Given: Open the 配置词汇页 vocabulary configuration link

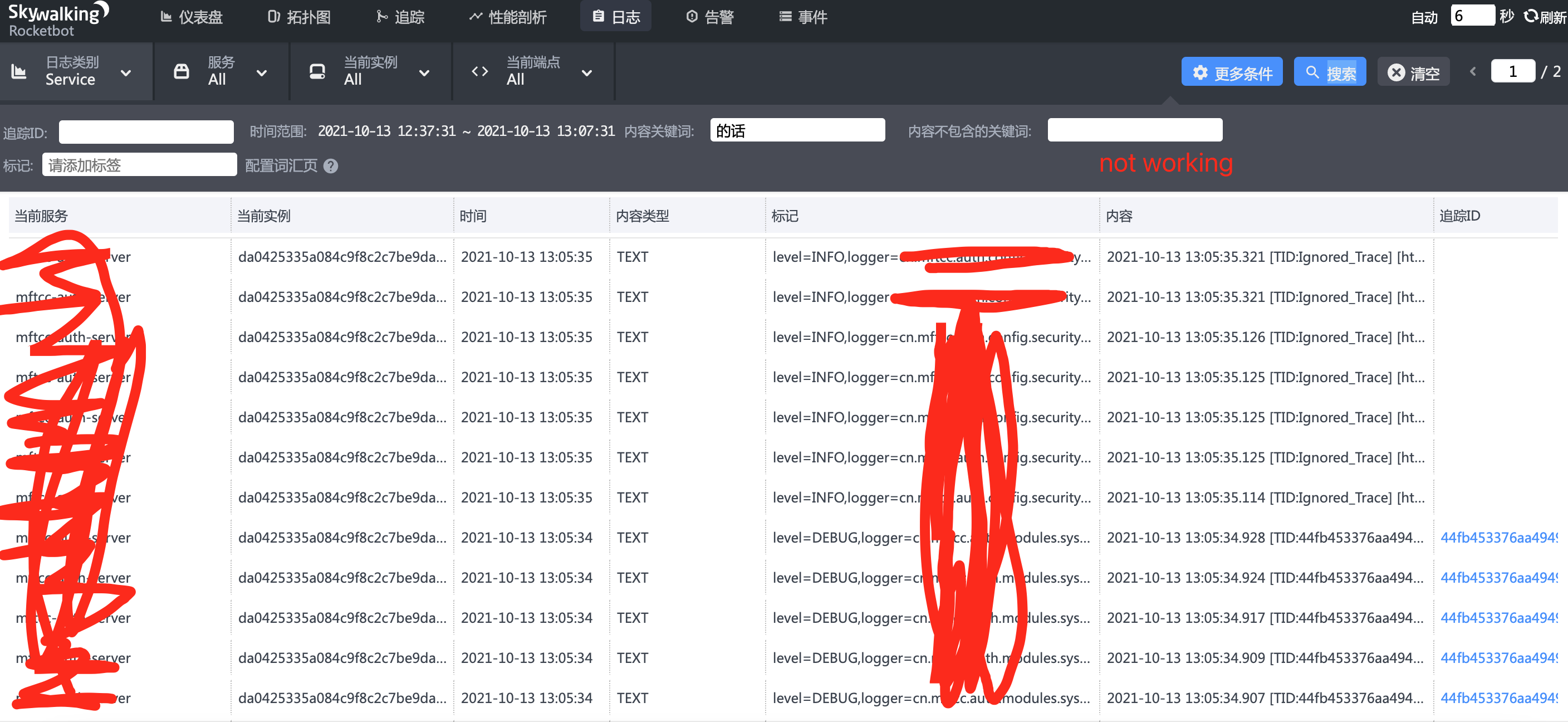Looking at the screenshot, I should click(281, 165).
